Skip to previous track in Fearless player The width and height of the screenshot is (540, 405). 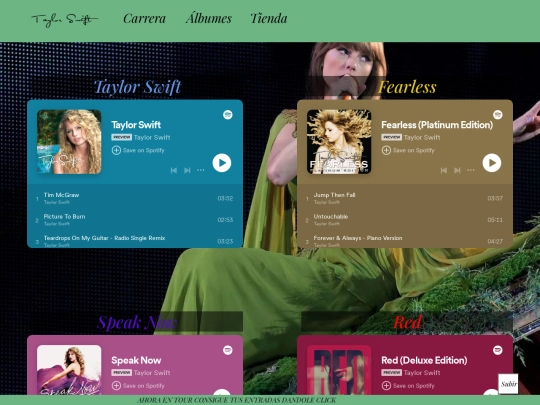click(444, 170)
